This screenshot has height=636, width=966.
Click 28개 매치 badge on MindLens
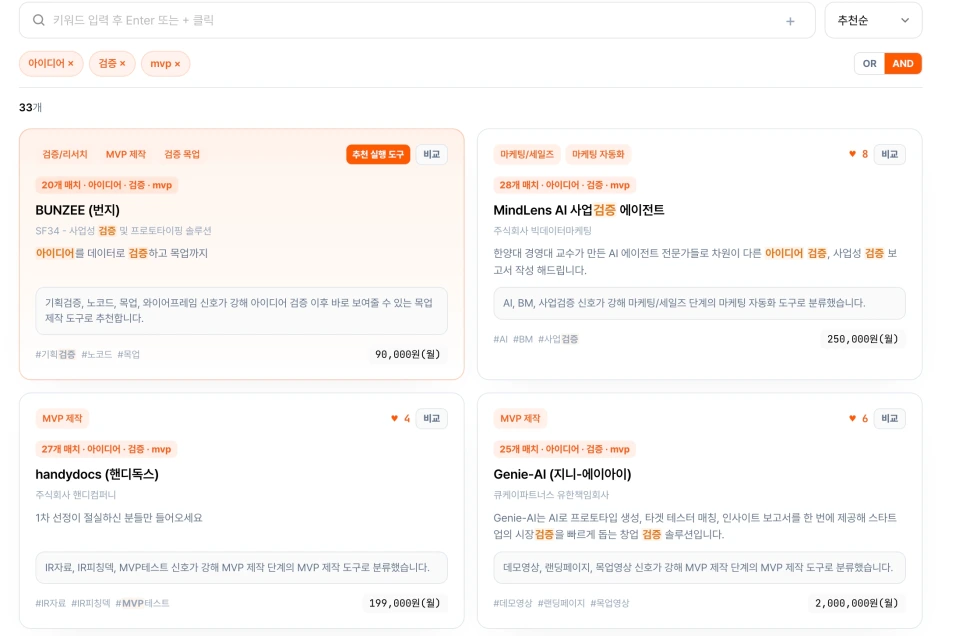564,185
